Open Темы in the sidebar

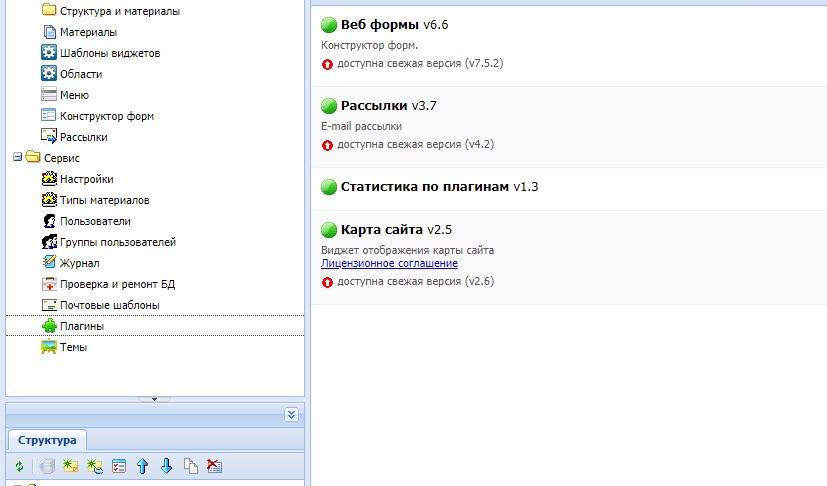pos(73,347)
